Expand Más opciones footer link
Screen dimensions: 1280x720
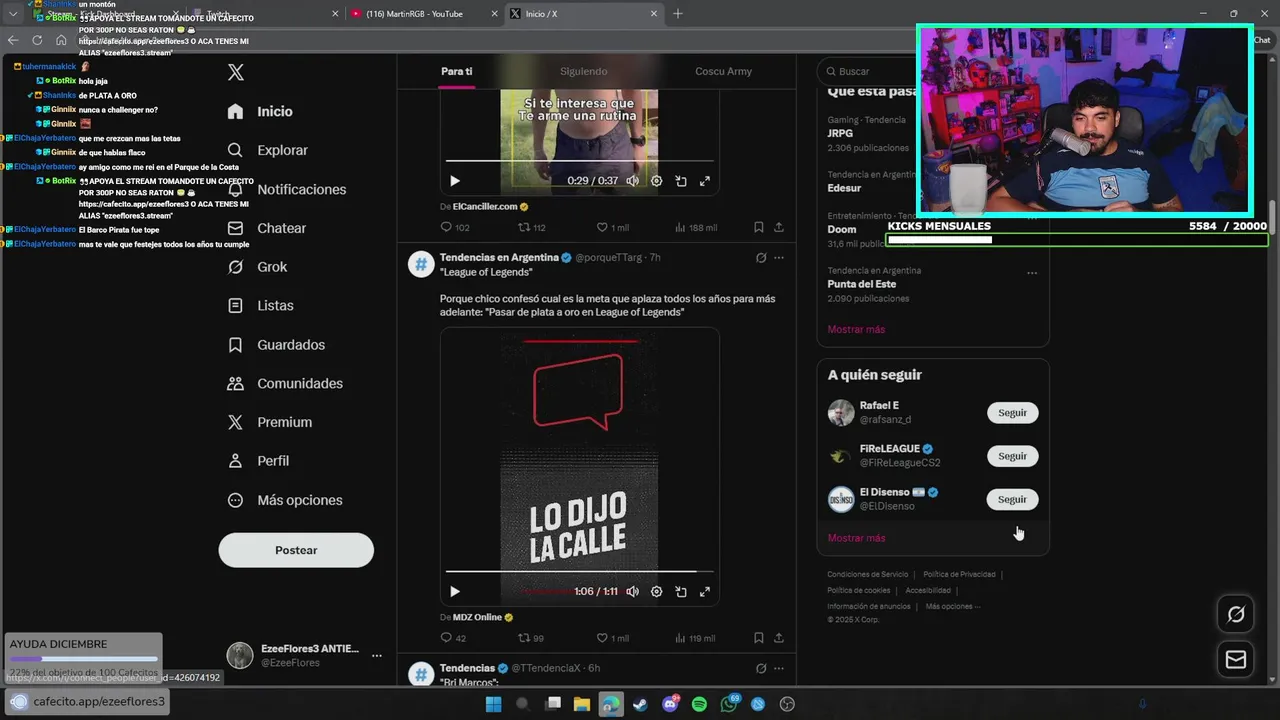952,606
